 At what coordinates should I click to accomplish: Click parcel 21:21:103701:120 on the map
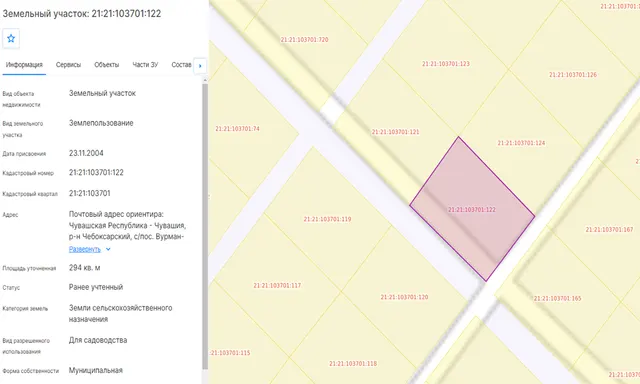point(404,297)
